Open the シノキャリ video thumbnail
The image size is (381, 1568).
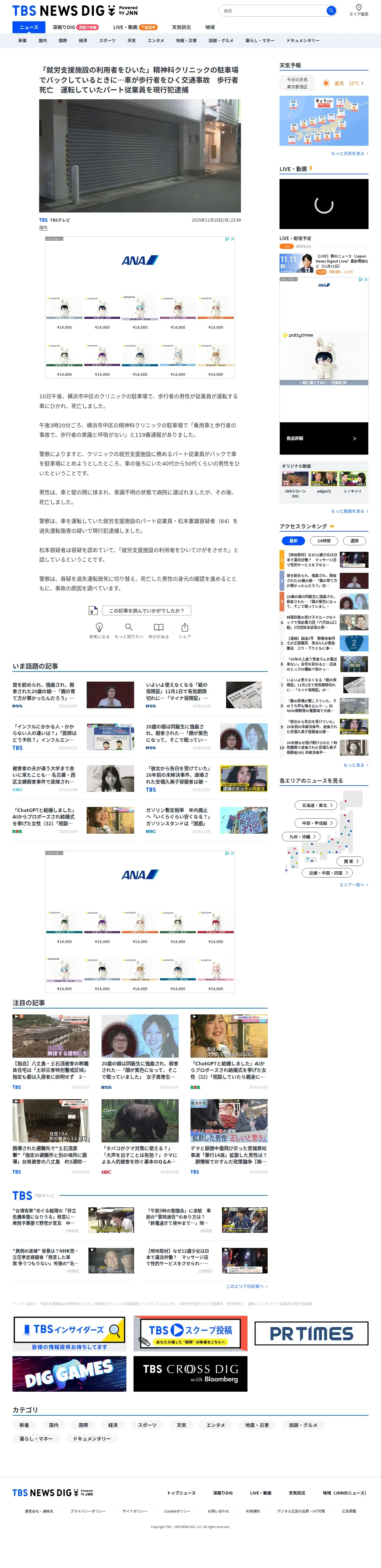pyautogui.click(x=352, y=479)
